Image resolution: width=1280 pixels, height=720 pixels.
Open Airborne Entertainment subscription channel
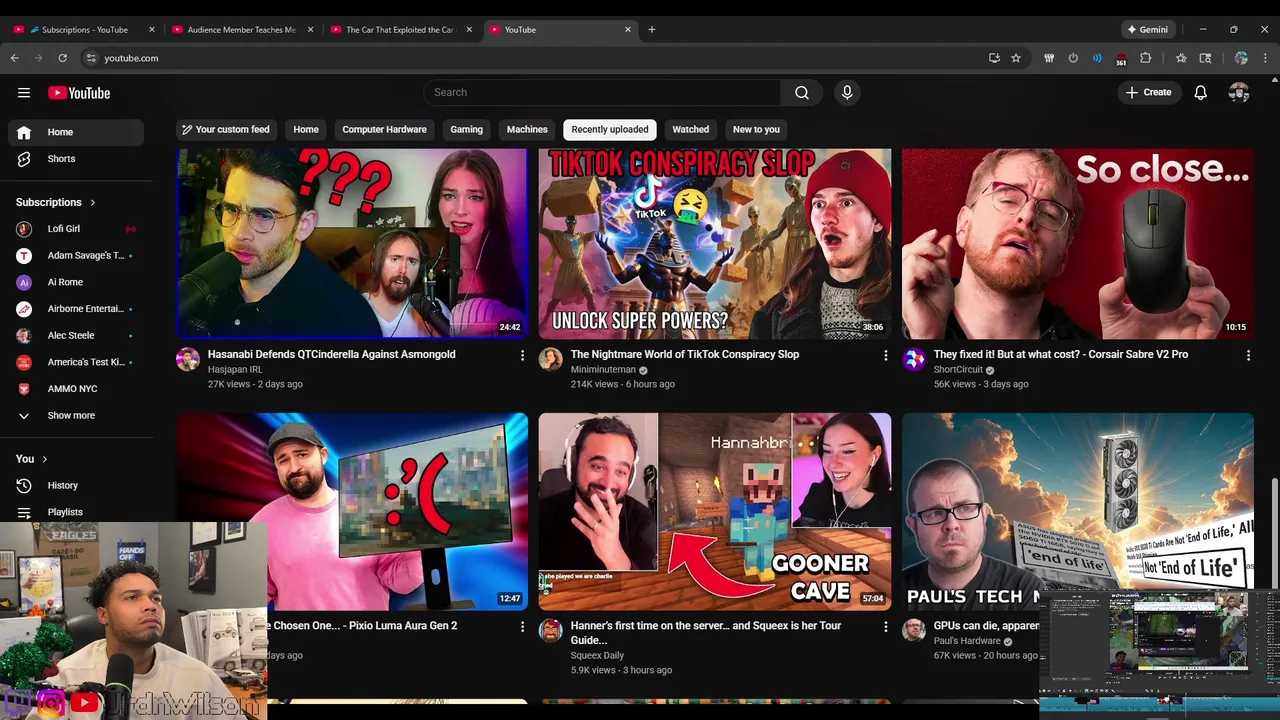(x=76, y=309)
